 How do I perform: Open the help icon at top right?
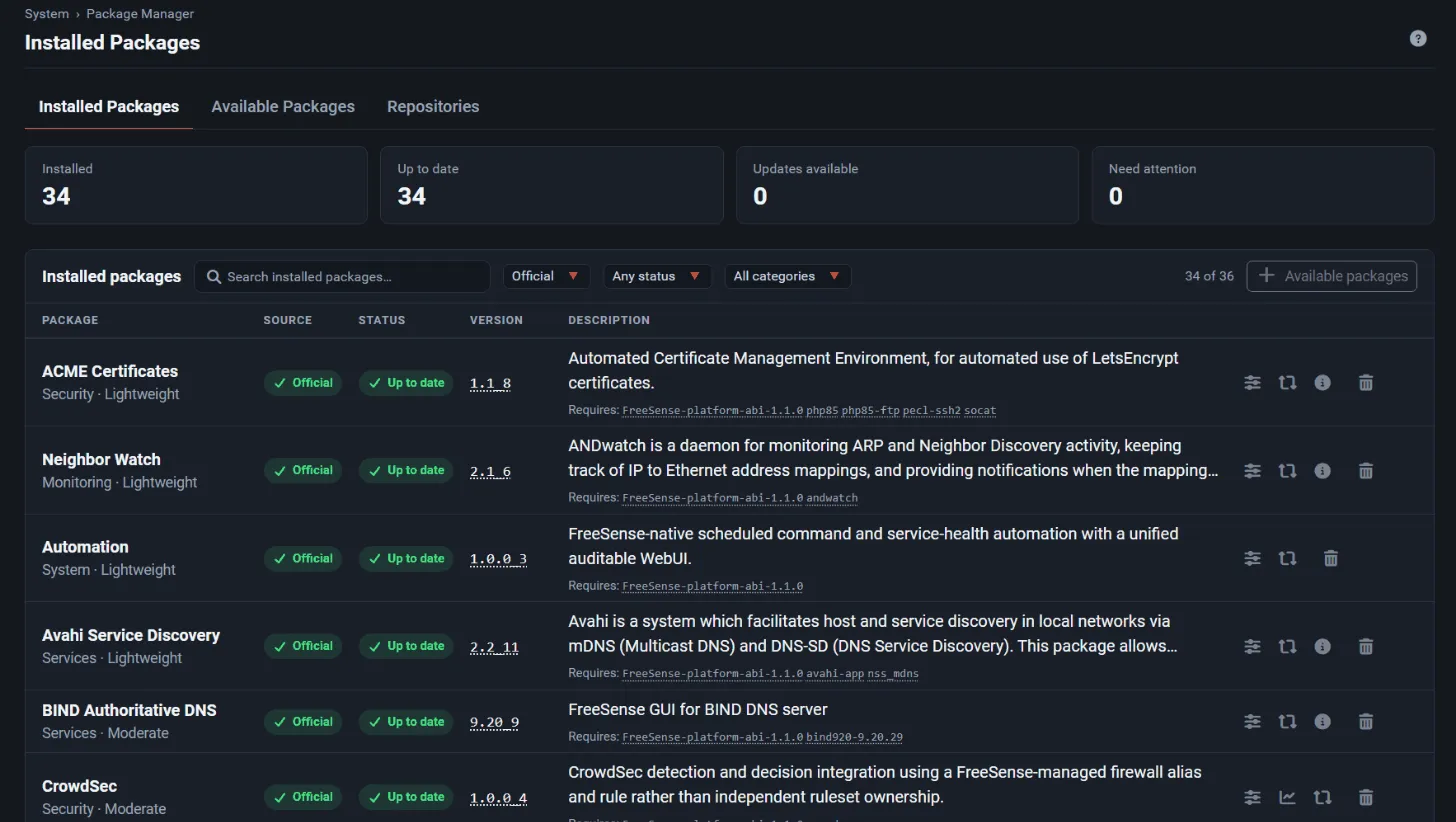coord(1418,38)
